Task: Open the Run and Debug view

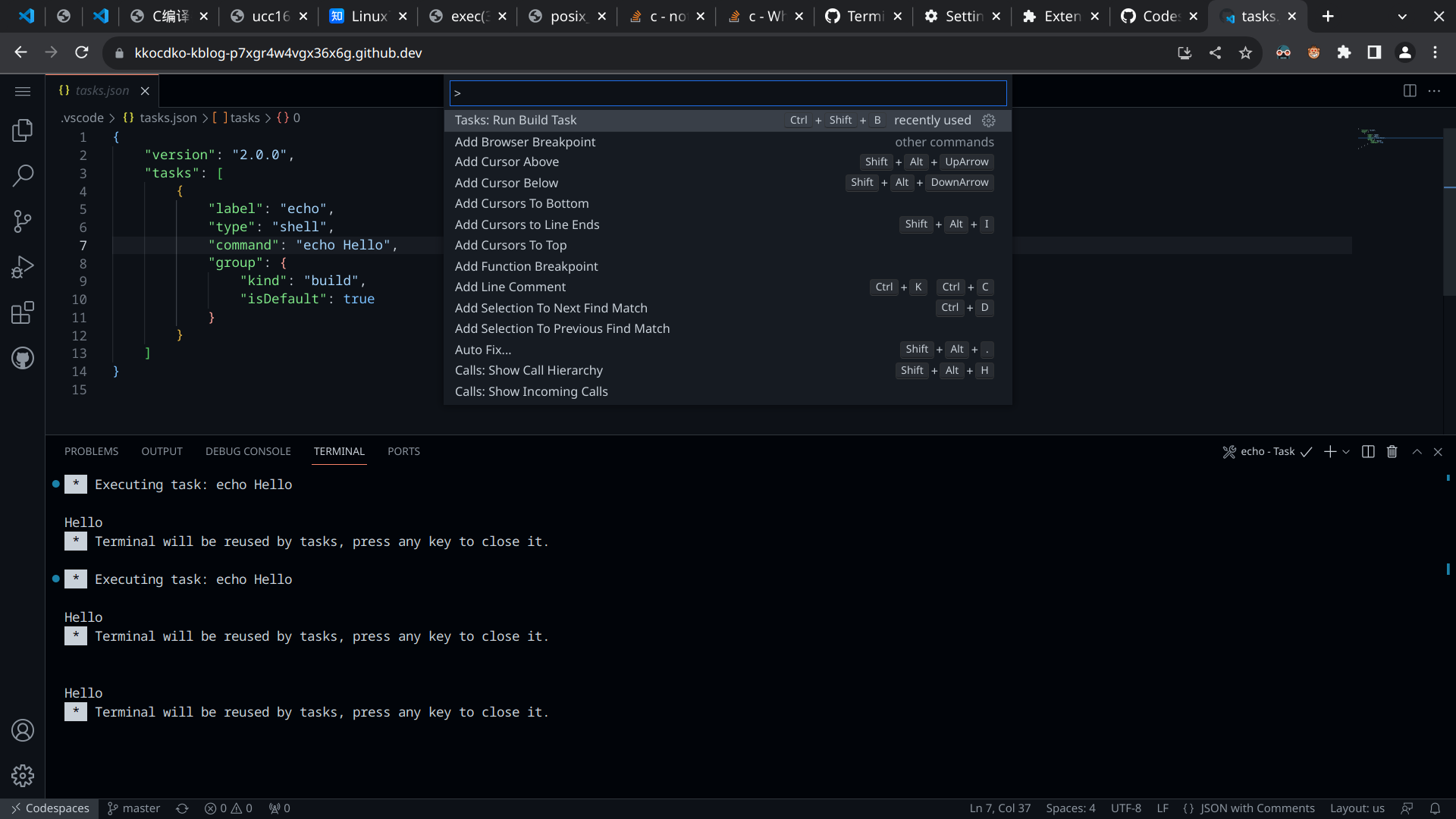Action: pos(23,267)
